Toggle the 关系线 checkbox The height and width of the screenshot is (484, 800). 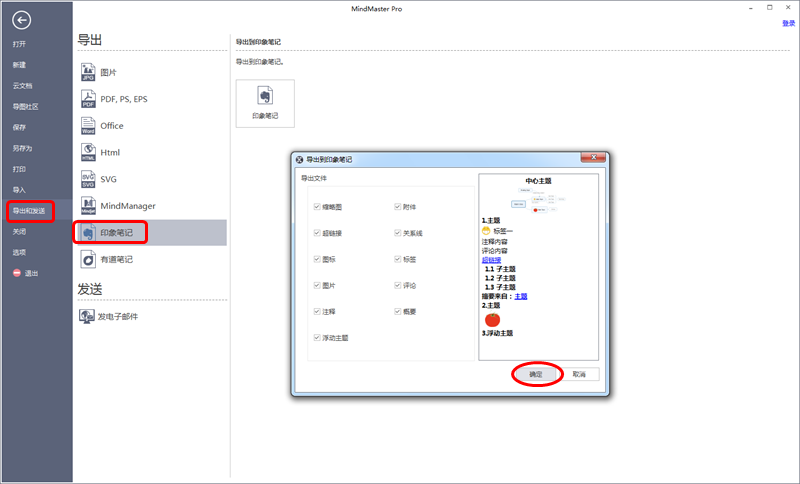pyautogui.click(x=397, y=233)
